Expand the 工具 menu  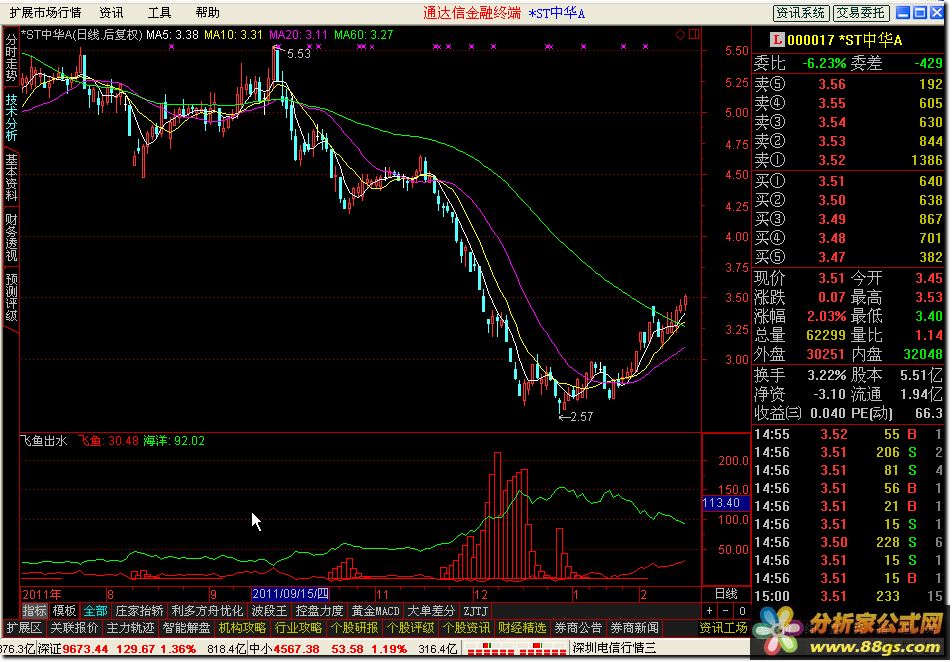click(160, 12)
